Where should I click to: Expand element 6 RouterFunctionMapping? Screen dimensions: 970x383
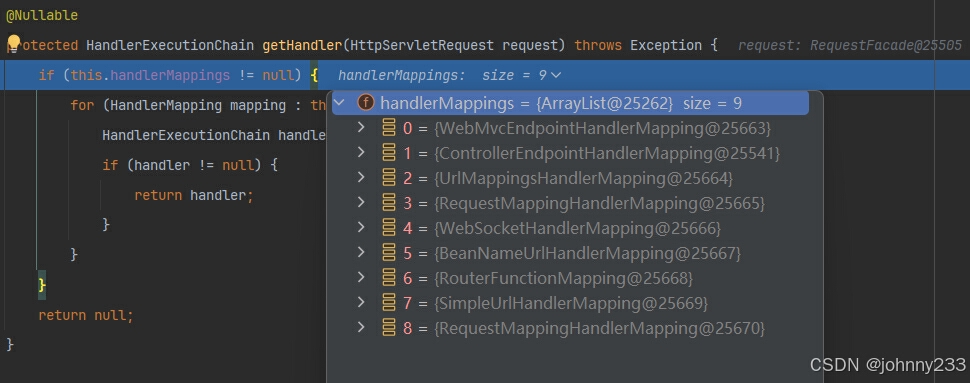point(361,278)
